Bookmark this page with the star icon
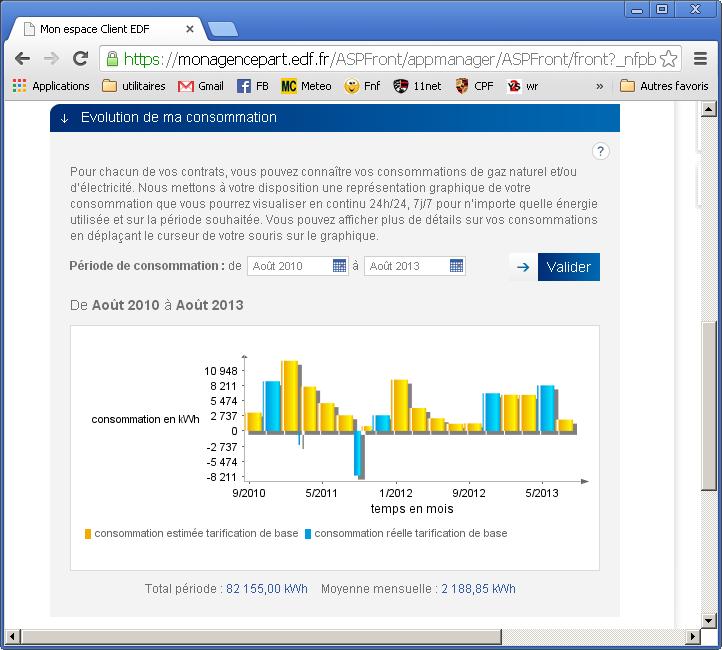 [x=669, y=58]
